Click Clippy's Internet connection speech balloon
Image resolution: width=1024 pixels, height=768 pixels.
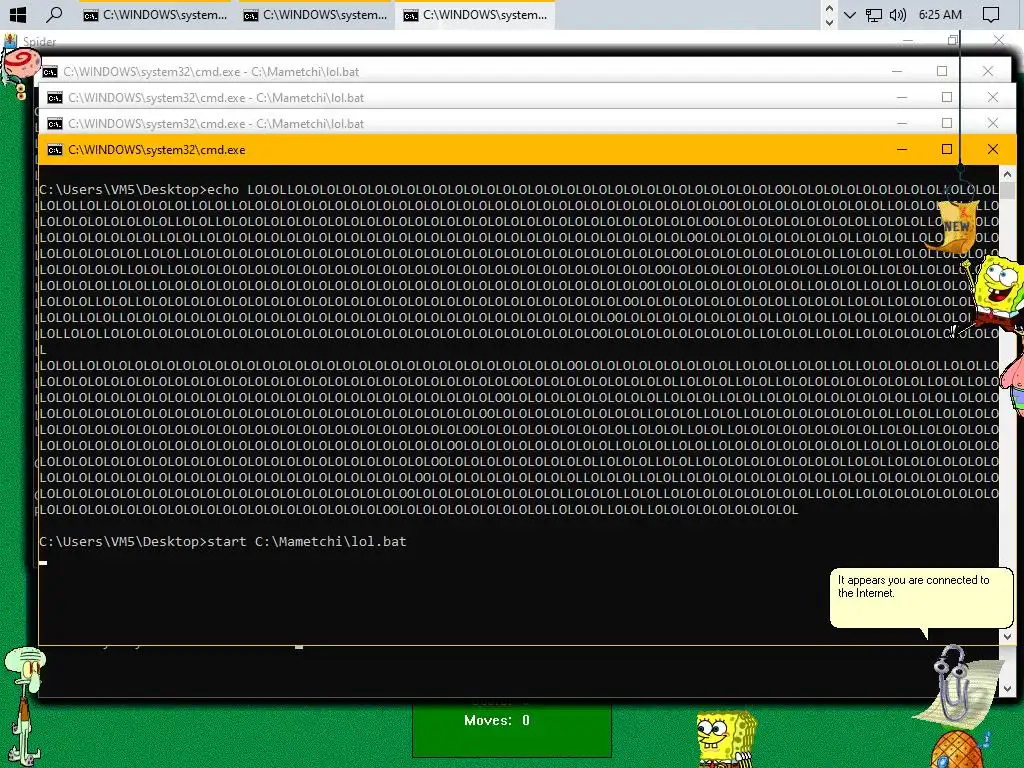point(921,597)
